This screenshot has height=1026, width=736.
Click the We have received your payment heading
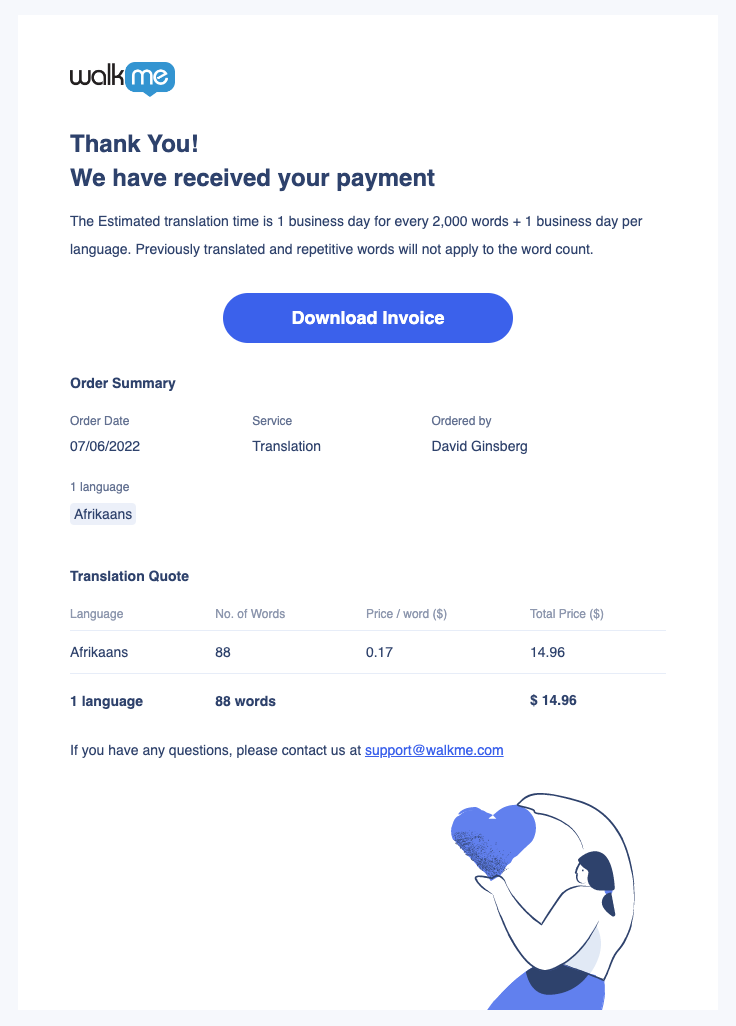click(x=252, y=178)
